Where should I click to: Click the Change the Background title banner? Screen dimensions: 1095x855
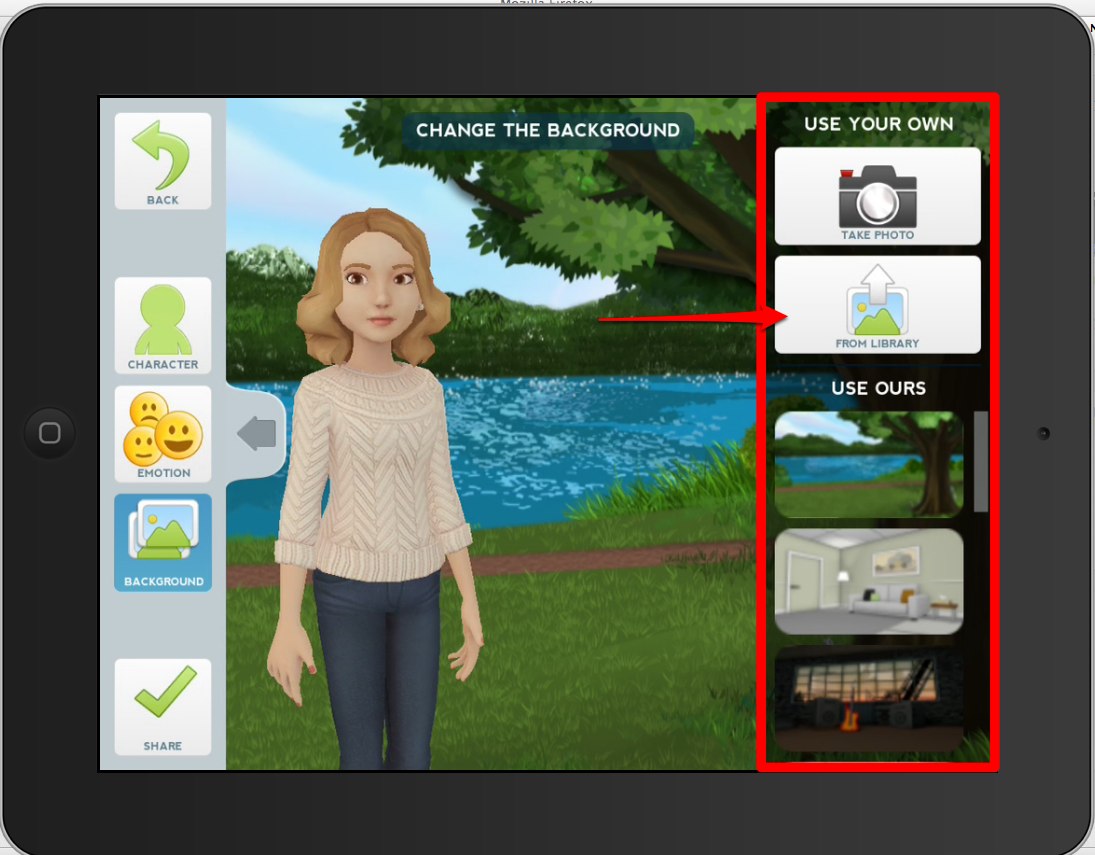click(x=547, y=130)
